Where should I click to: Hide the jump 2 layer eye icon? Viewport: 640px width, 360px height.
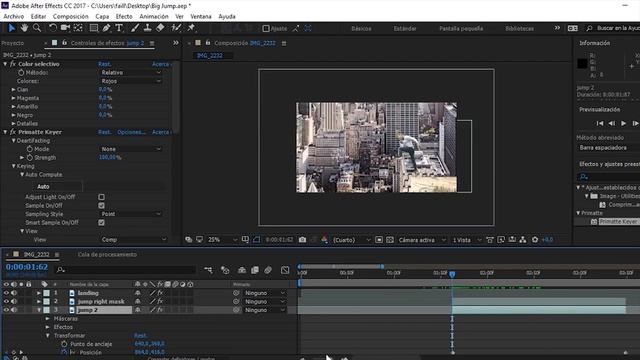(6, 310)
